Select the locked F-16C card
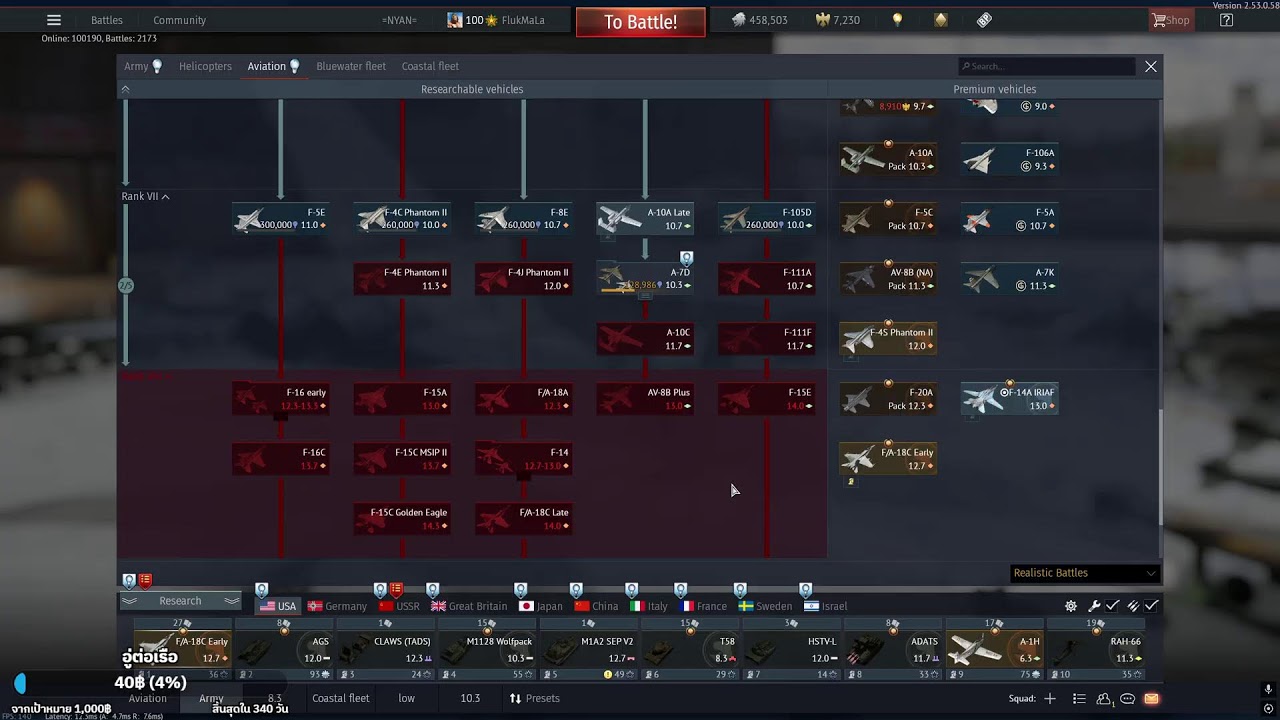 281,459
